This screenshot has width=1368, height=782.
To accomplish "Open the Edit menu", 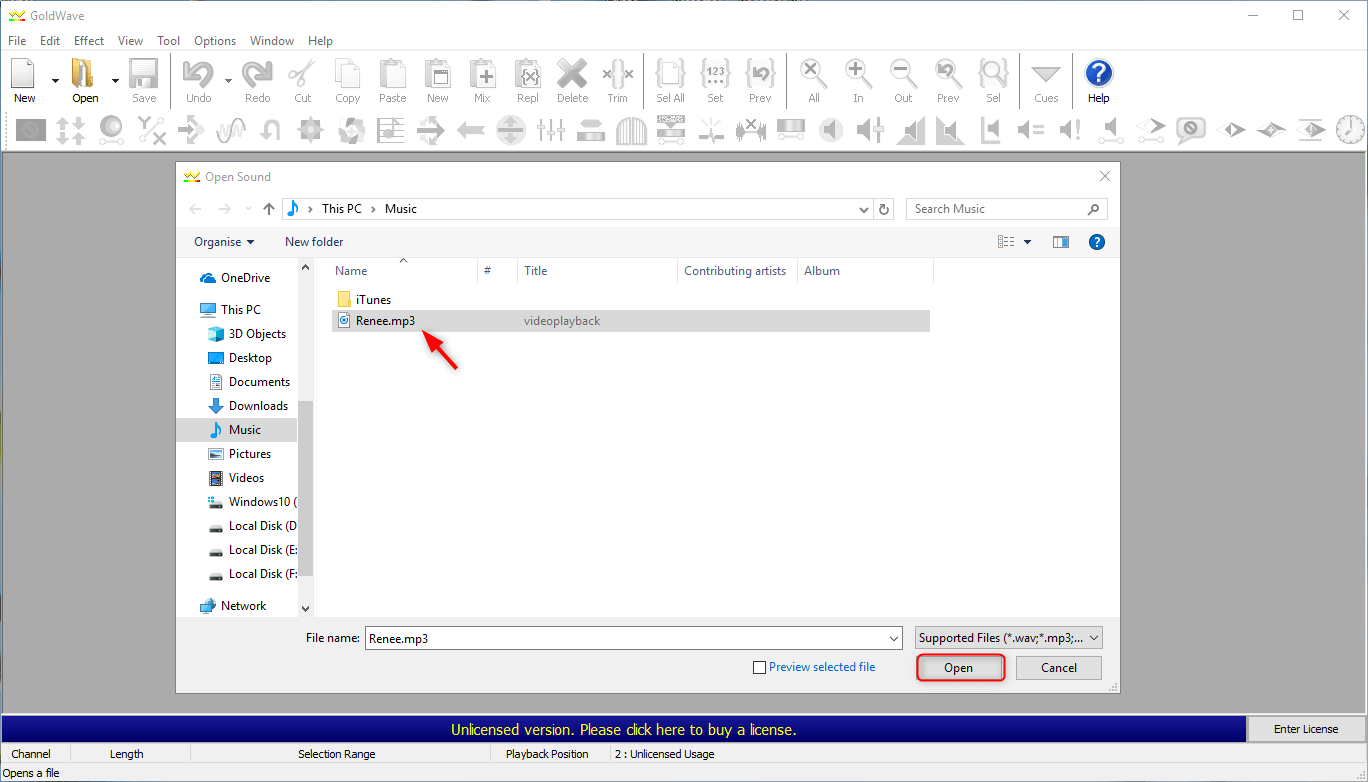I will click(50, 41).
